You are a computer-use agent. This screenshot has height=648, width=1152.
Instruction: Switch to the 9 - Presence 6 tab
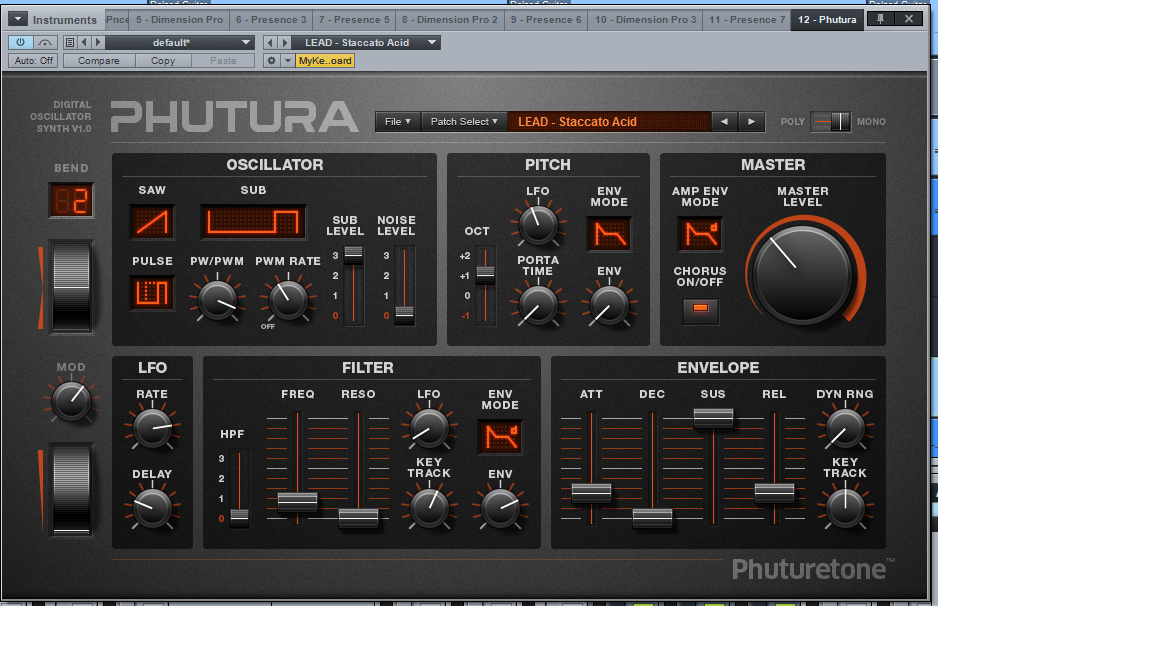(546, 20)
